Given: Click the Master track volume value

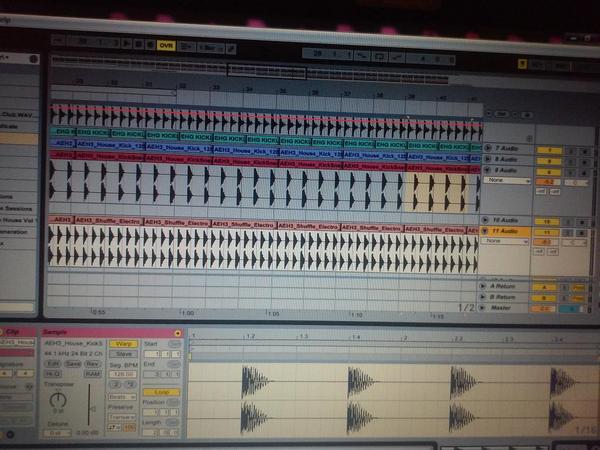Looking at the screenshot, I should (543, 309).
